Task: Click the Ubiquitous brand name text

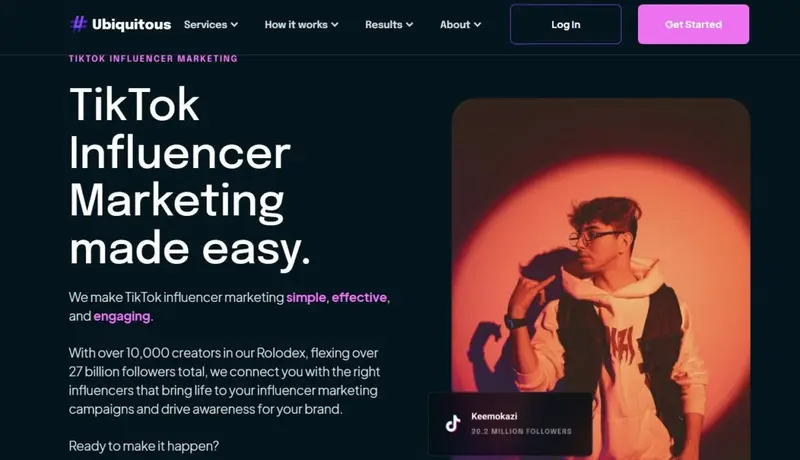Action: [x=132, y=24]
